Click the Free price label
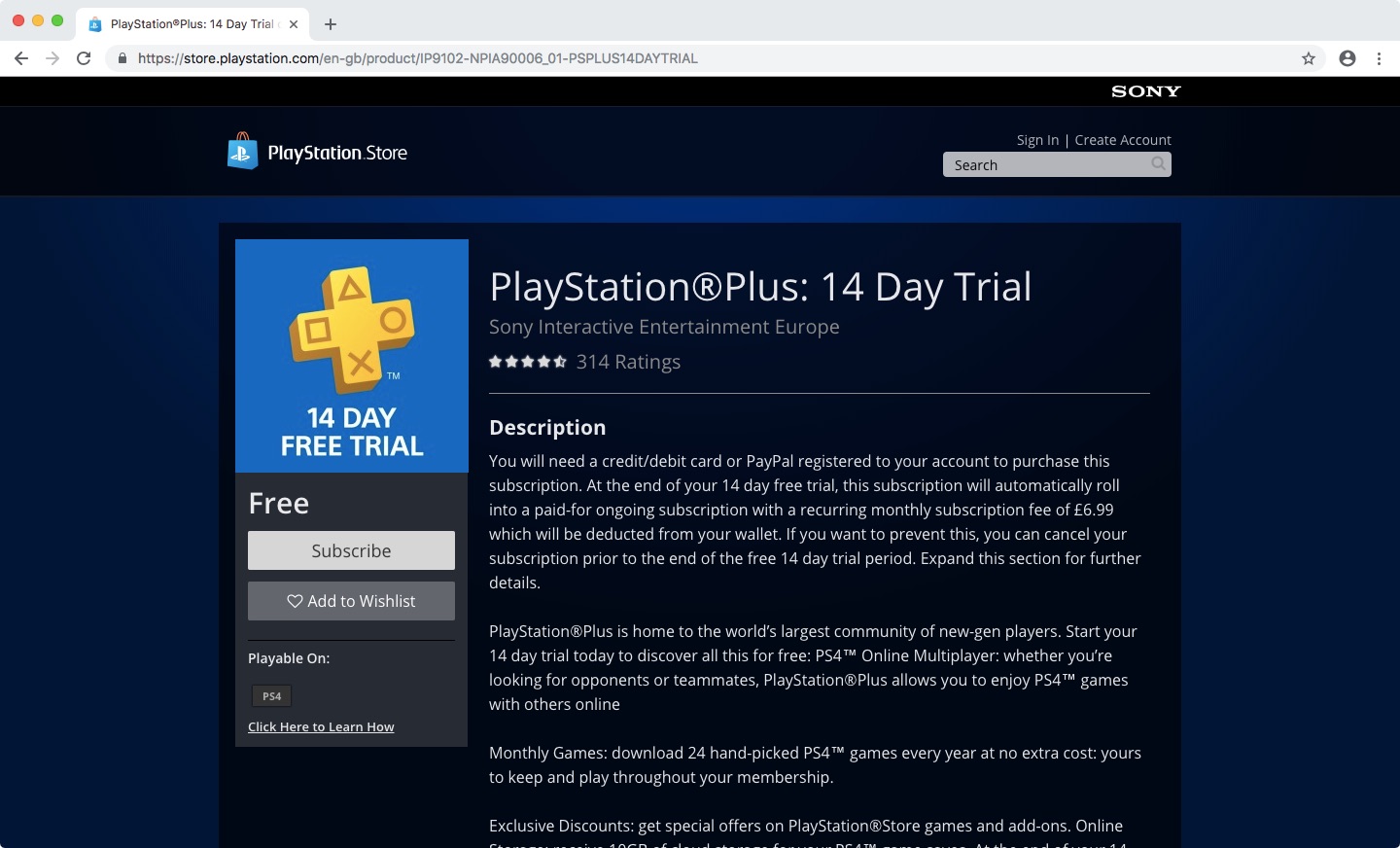This screenshot has width=1400, height=848. click(279, 503)
